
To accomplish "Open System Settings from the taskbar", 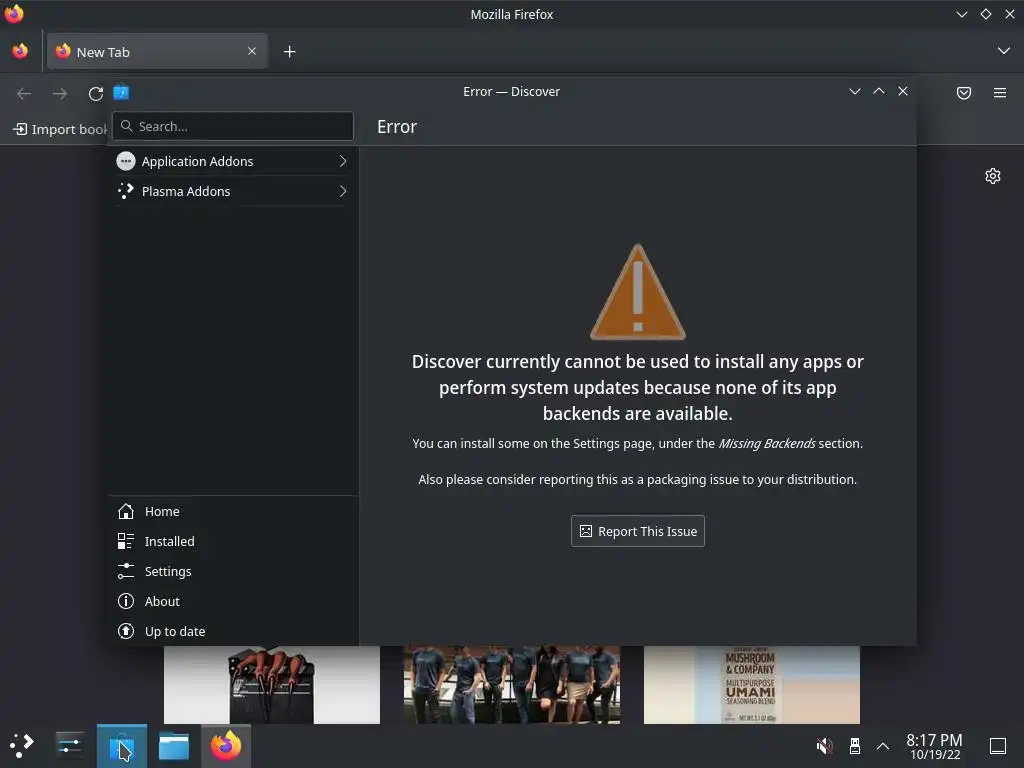I will click(x=70, y=745).
